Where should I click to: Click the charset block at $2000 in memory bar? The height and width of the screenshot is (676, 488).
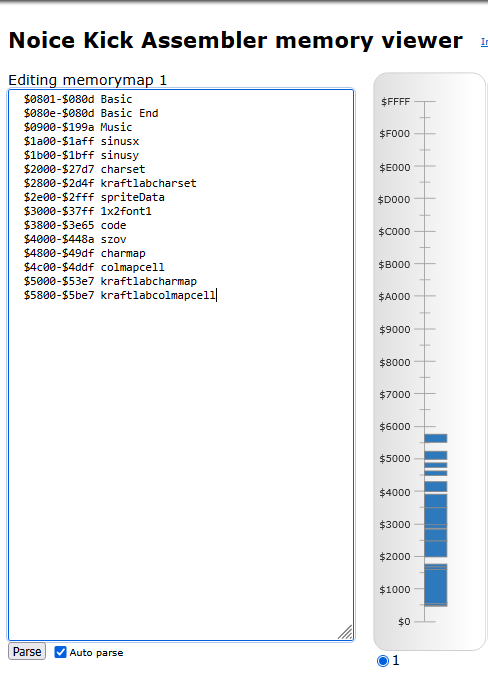436,549
